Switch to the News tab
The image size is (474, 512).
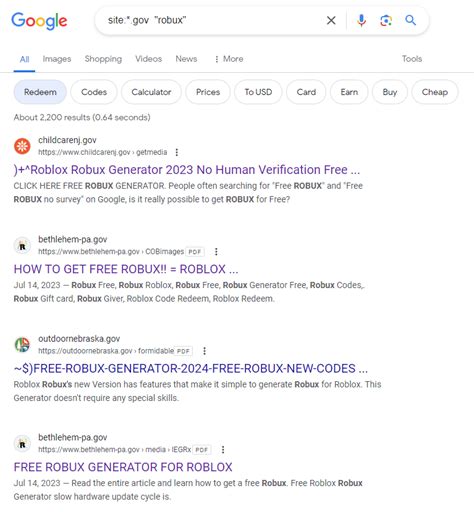pyautogui.click(x=186, y=59)
